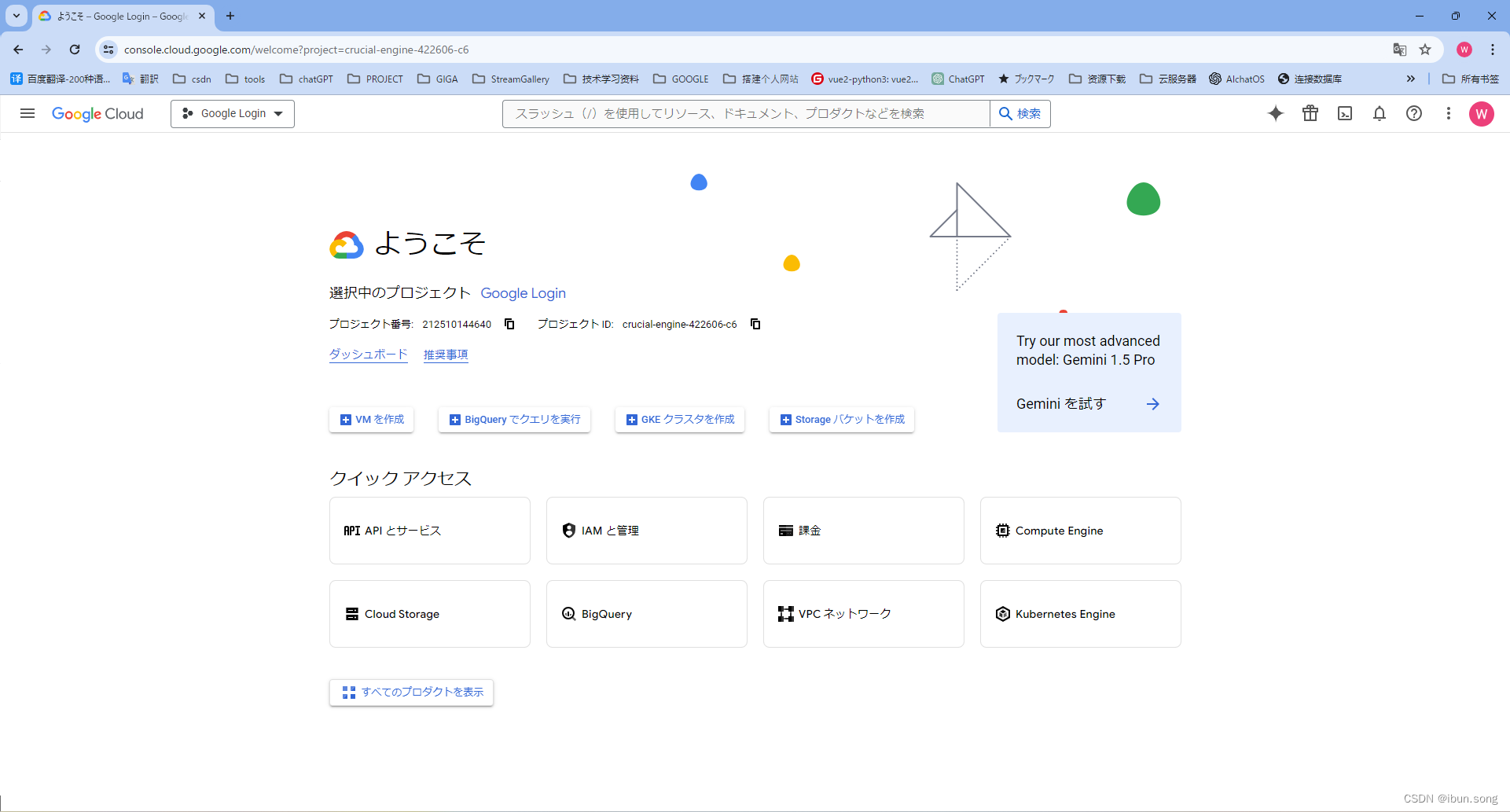Click Storage バケットを作成 button

point(841,419)
